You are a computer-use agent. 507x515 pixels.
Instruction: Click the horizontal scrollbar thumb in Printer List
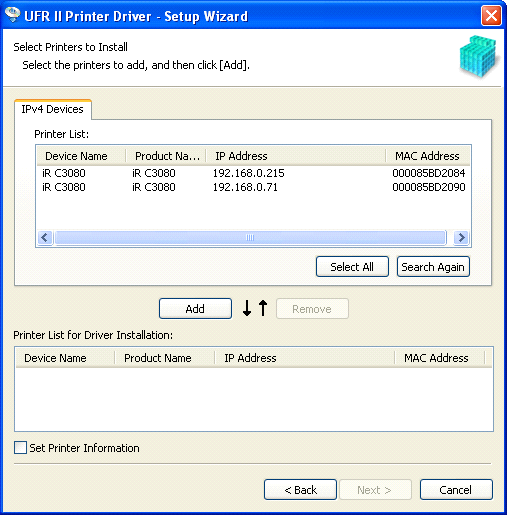coord(250,238)
